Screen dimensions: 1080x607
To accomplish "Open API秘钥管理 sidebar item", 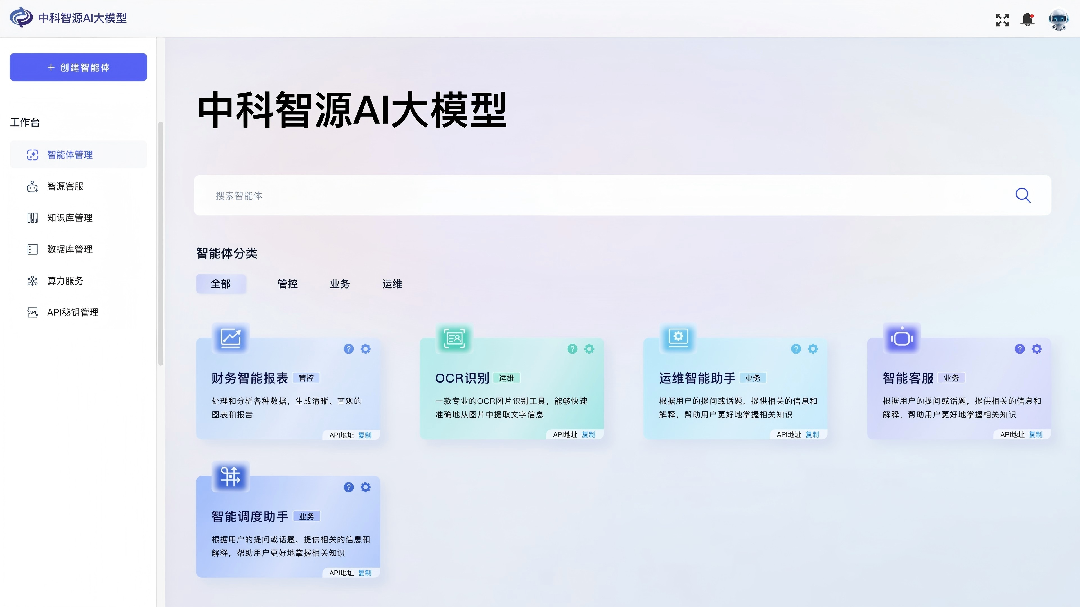I will (72, 312).
